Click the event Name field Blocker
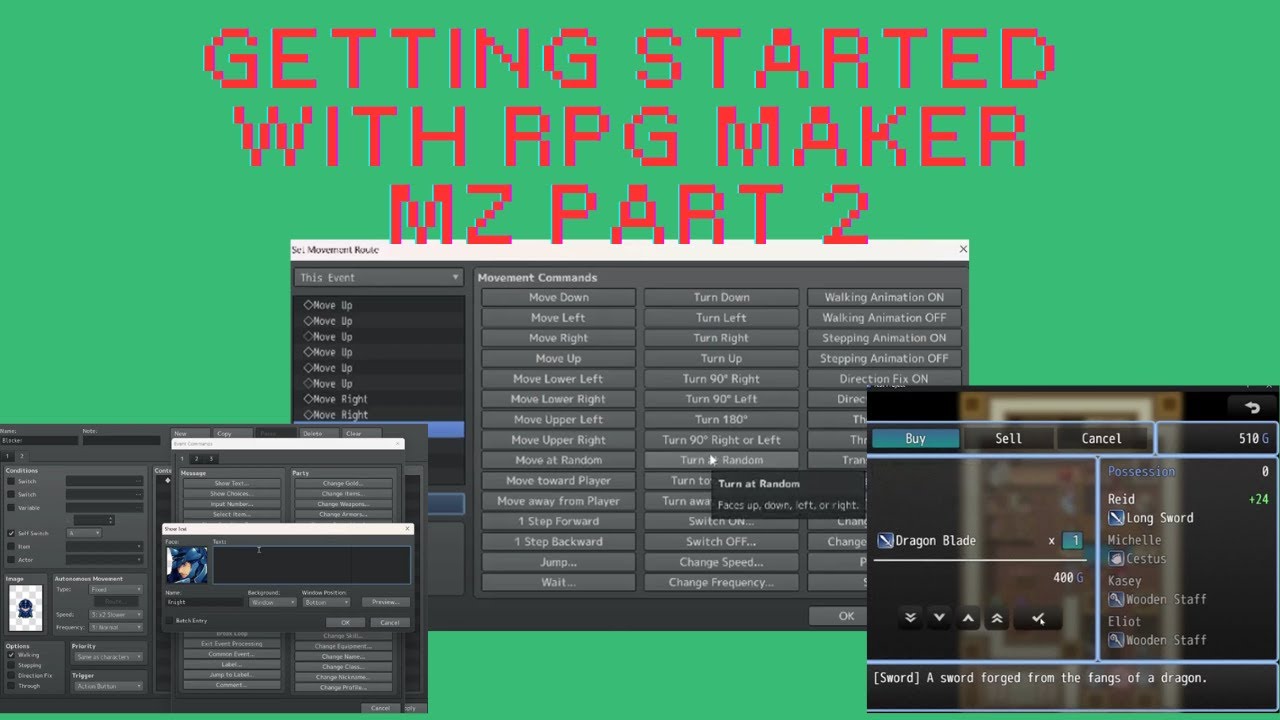 39,440
